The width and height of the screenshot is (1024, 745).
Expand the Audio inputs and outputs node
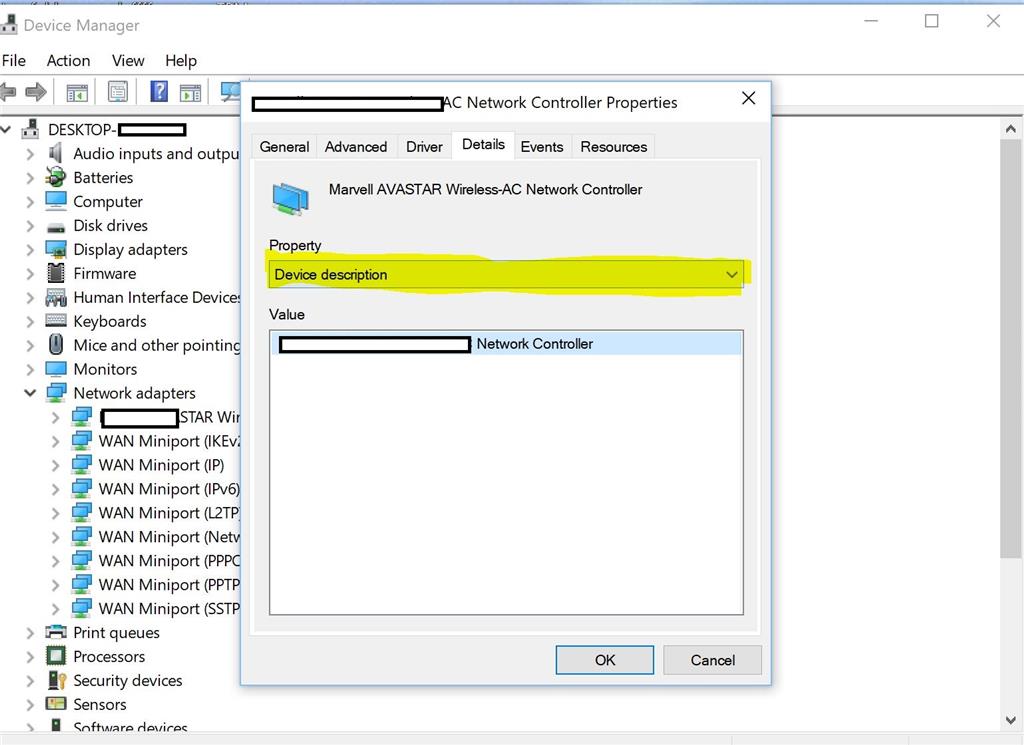[30, 154]
